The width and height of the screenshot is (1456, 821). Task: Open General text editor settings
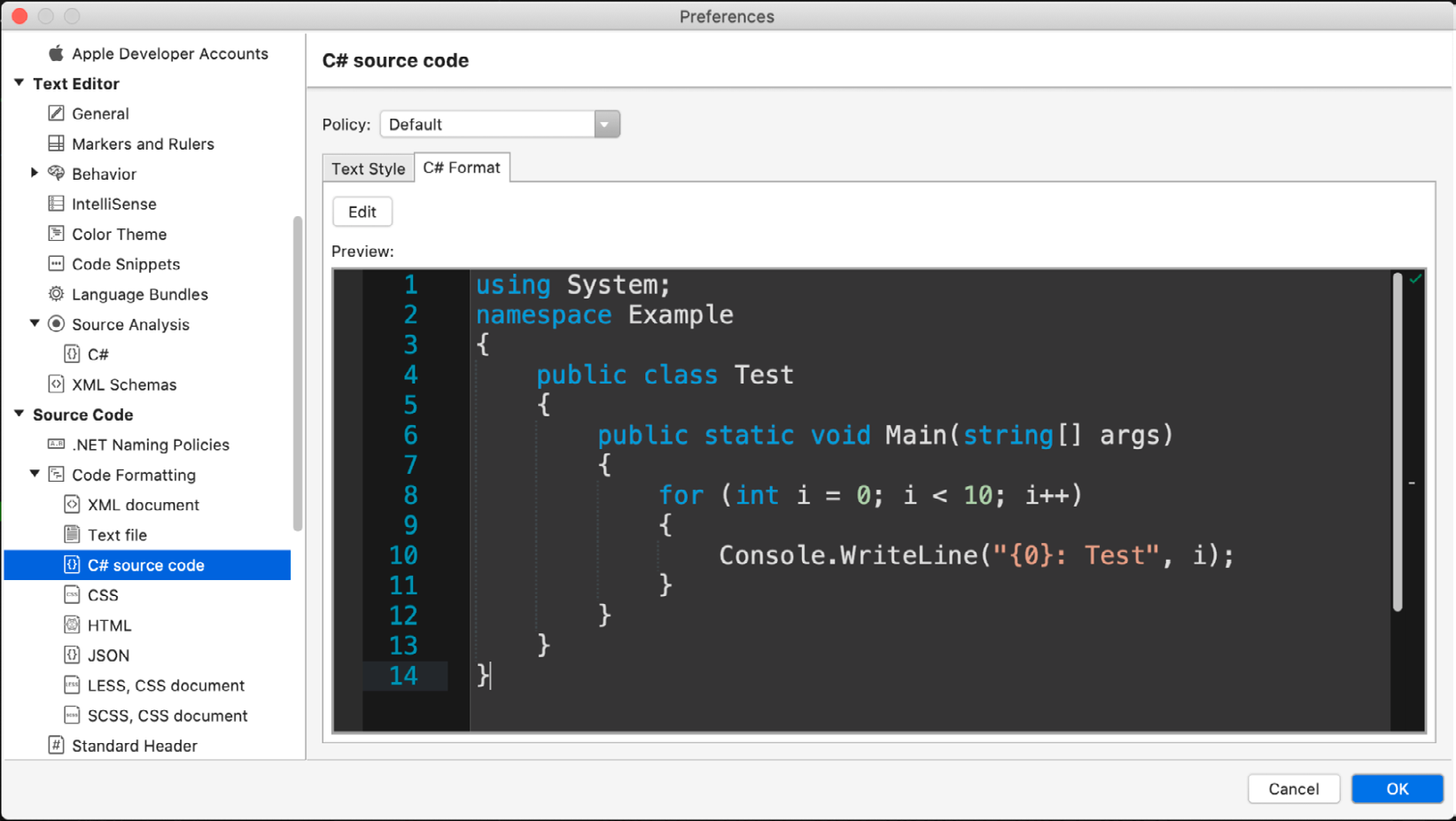[x=100, y=113]
